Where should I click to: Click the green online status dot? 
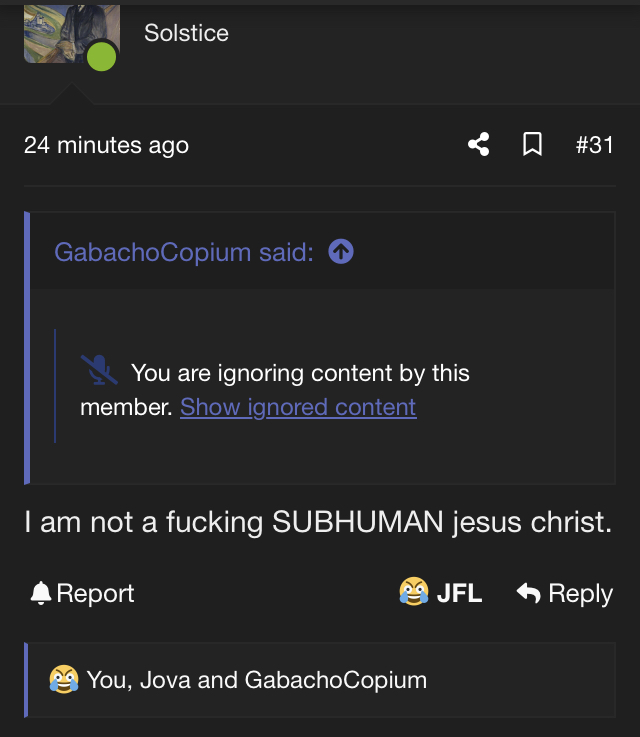tap(101, 56)
